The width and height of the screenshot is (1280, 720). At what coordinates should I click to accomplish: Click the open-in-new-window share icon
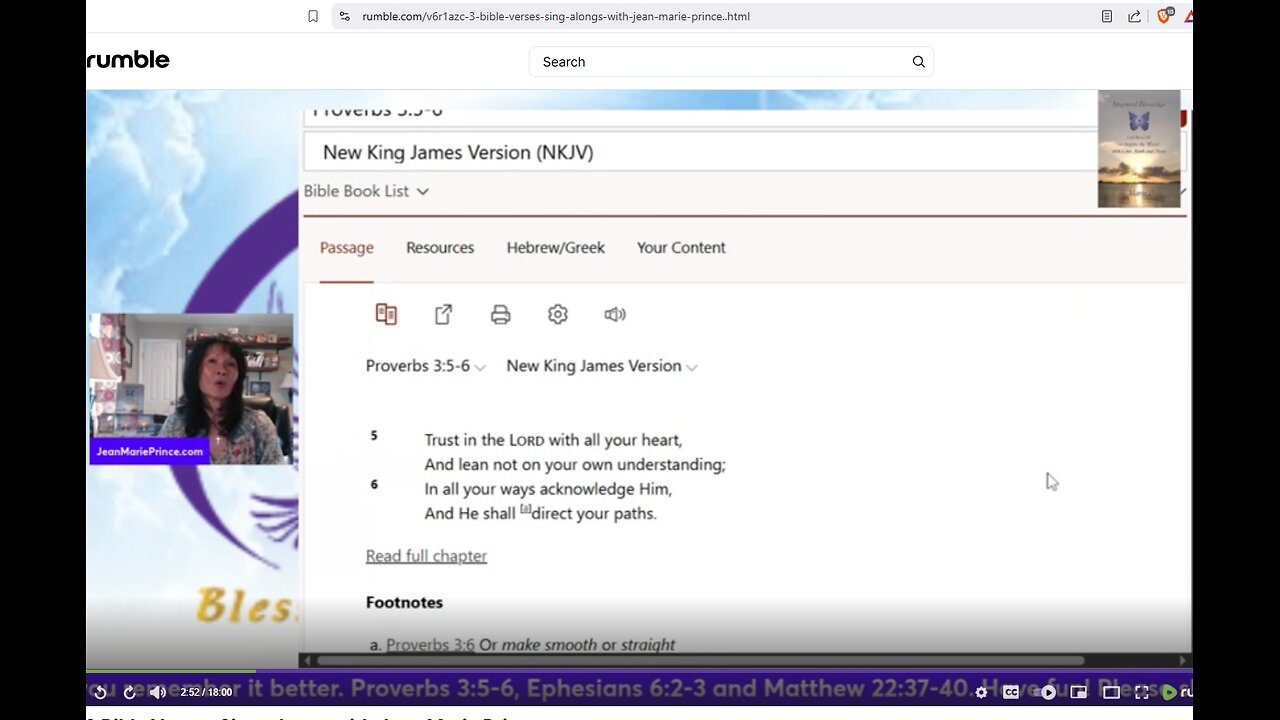tap(443, 314)
